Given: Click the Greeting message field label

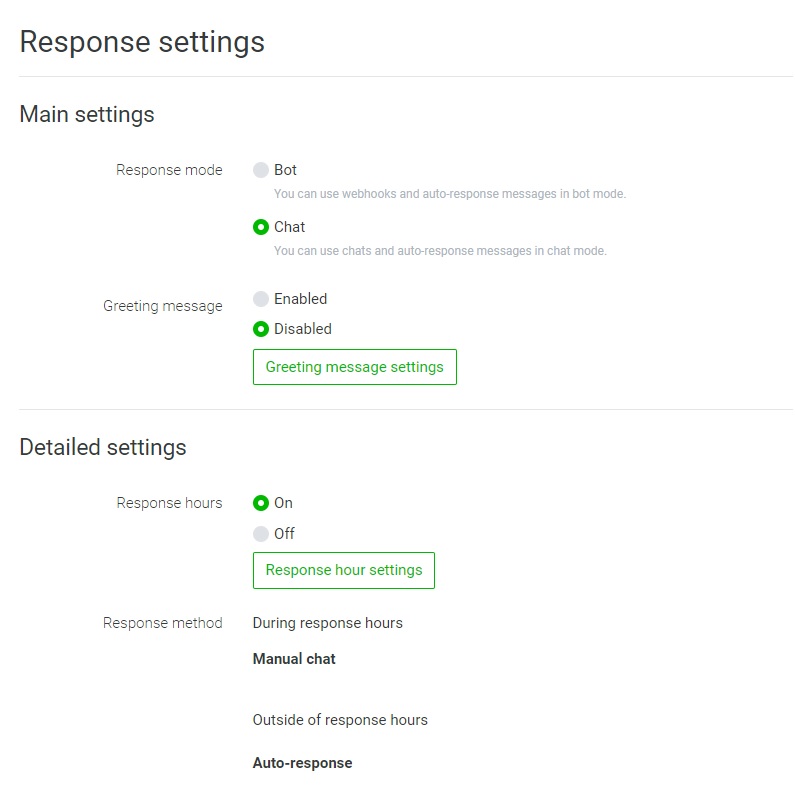Looking at the screenshot, I should [163, 306].
